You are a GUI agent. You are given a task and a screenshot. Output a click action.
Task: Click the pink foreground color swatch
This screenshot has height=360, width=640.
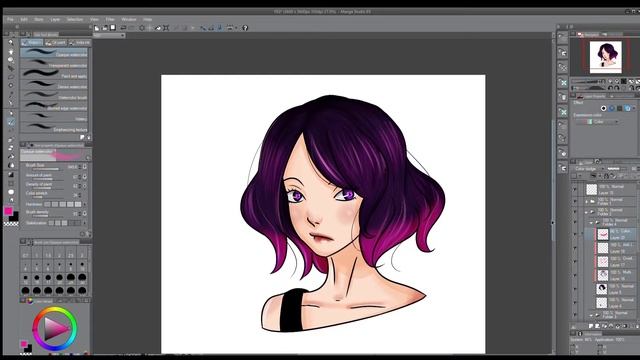coord(8,211)
